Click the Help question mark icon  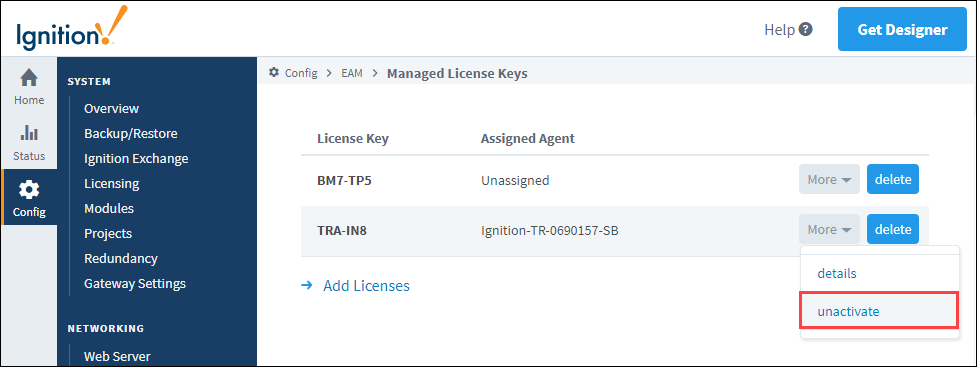pos(806,29)
